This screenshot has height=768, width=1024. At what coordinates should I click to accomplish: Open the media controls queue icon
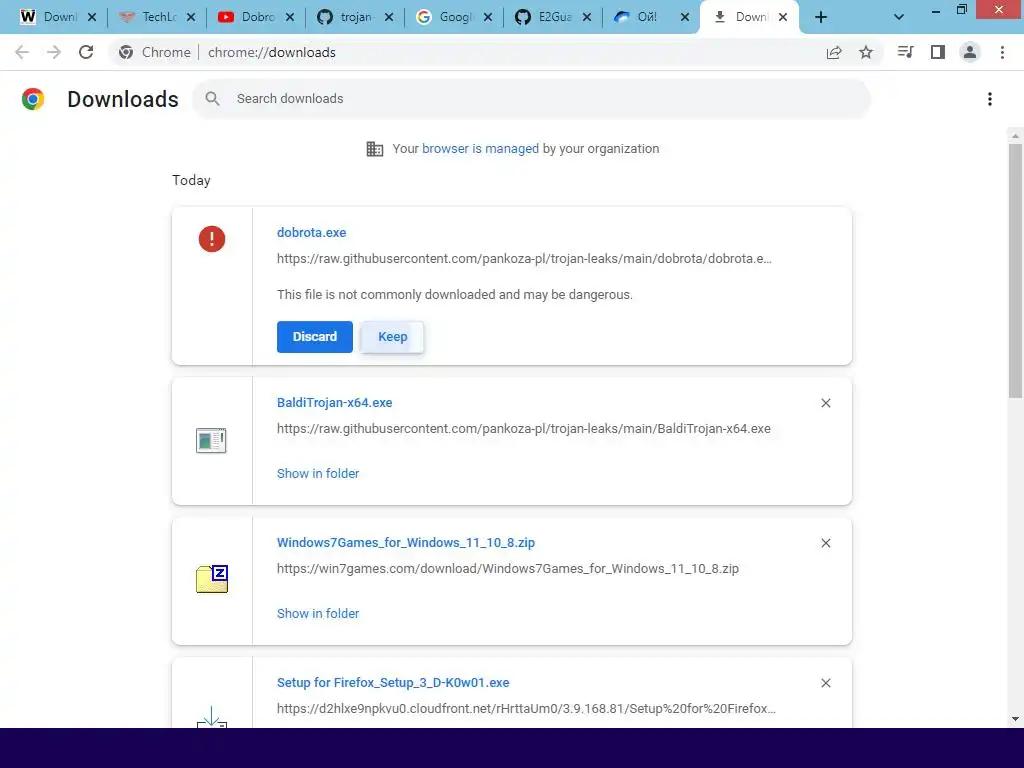[x=905, y=52]
